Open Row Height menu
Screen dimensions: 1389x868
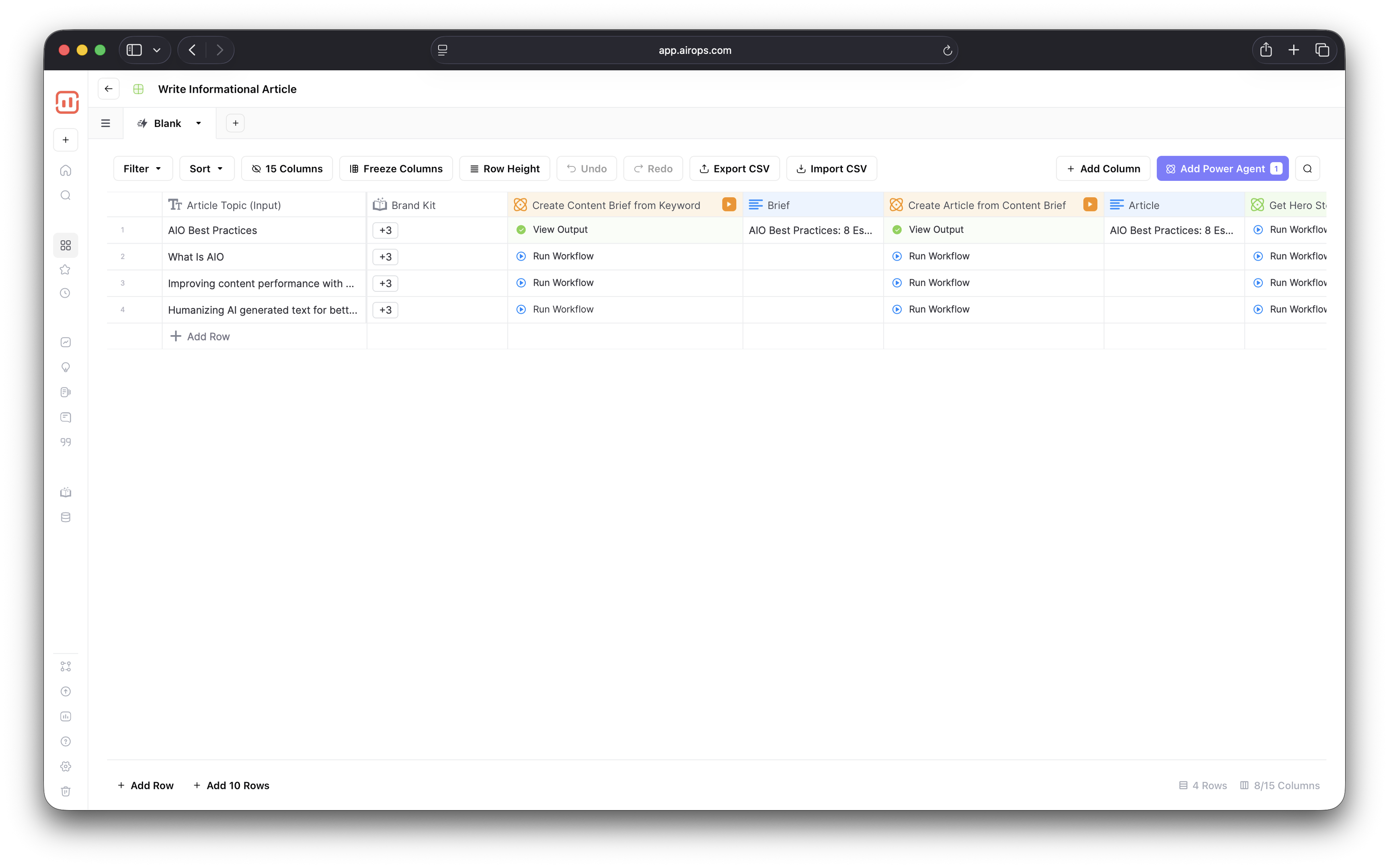(504, 169)
